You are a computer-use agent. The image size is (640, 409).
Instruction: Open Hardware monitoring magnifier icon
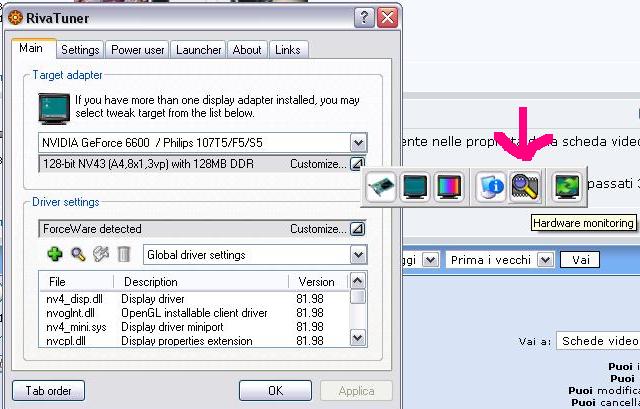(x=525, y=187)
